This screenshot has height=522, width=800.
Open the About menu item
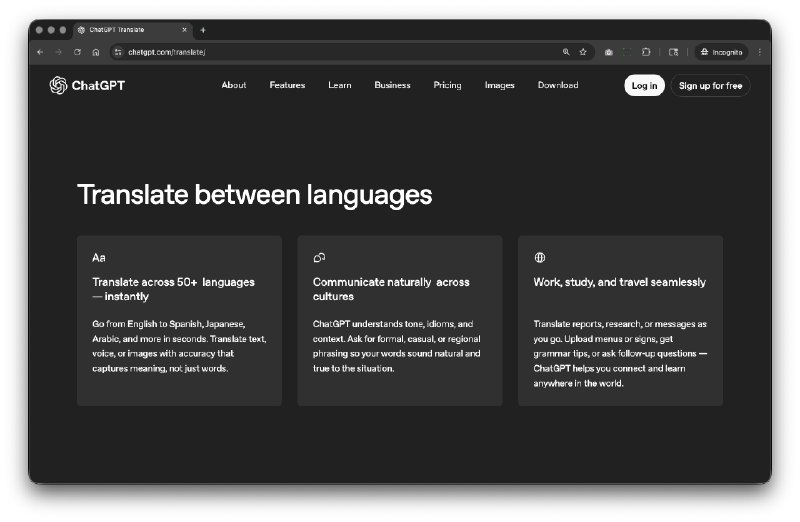pos(234,85)
